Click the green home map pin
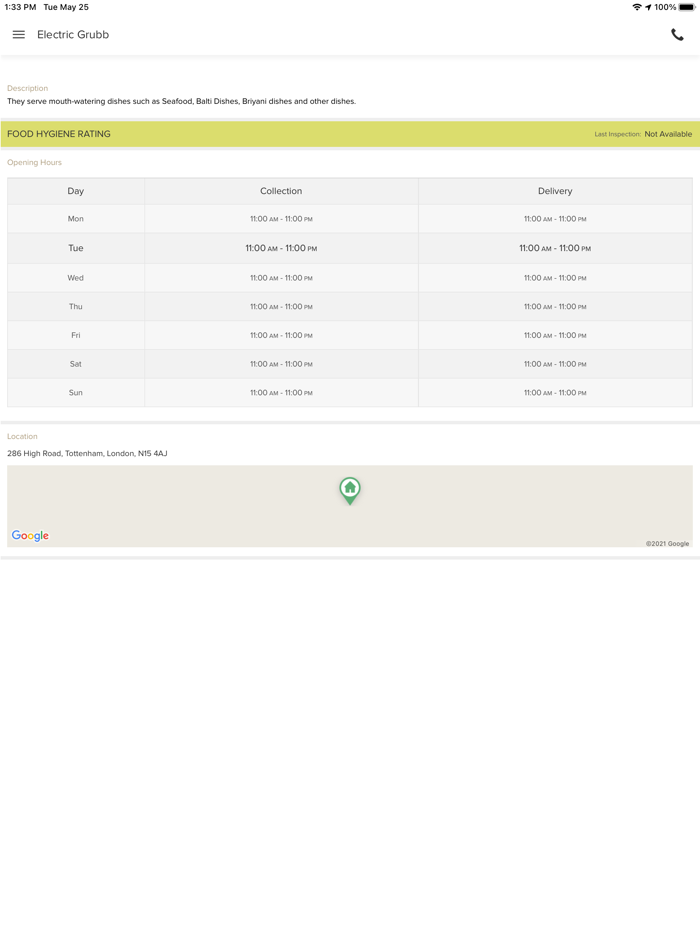700x934 pixels. click(350, 491)
